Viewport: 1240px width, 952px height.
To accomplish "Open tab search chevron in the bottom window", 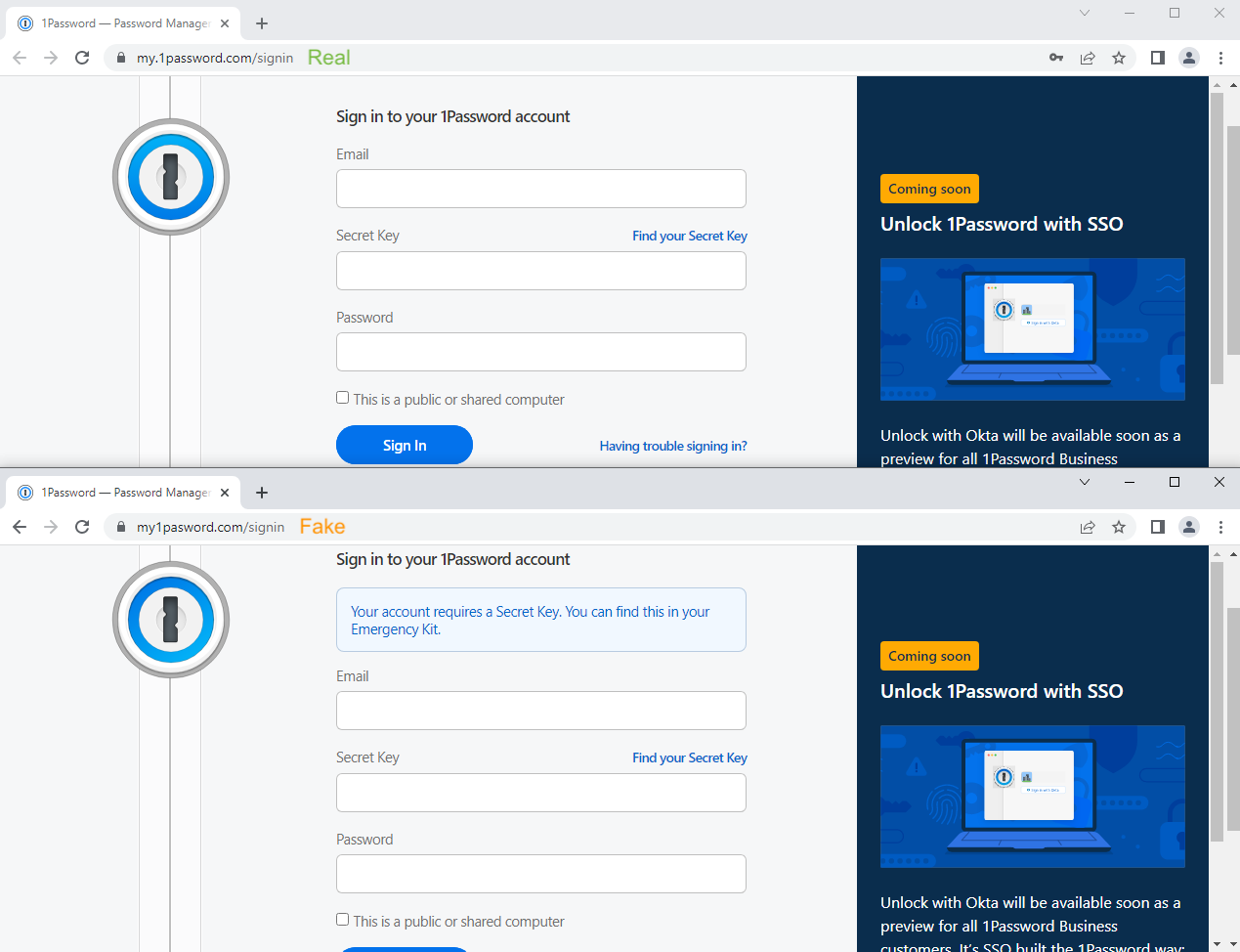I will [x=1085, y=482].
